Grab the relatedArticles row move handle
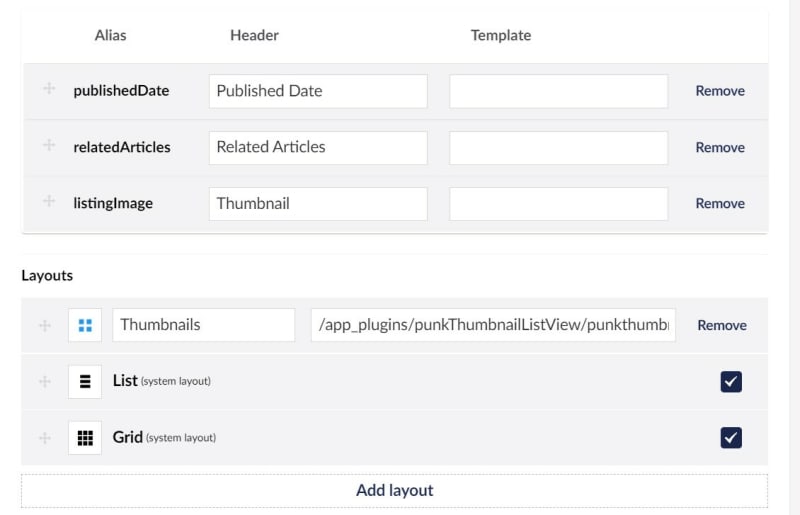This screenshot has width=800, height=515. coord(49,145)
